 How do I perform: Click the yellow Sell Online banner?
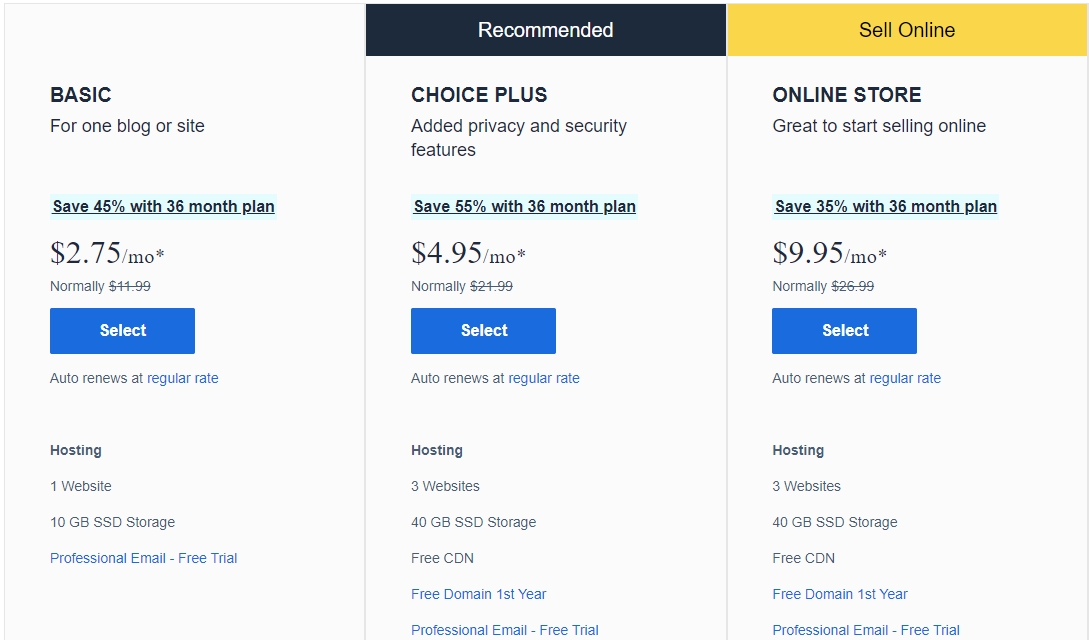(907, 30)
